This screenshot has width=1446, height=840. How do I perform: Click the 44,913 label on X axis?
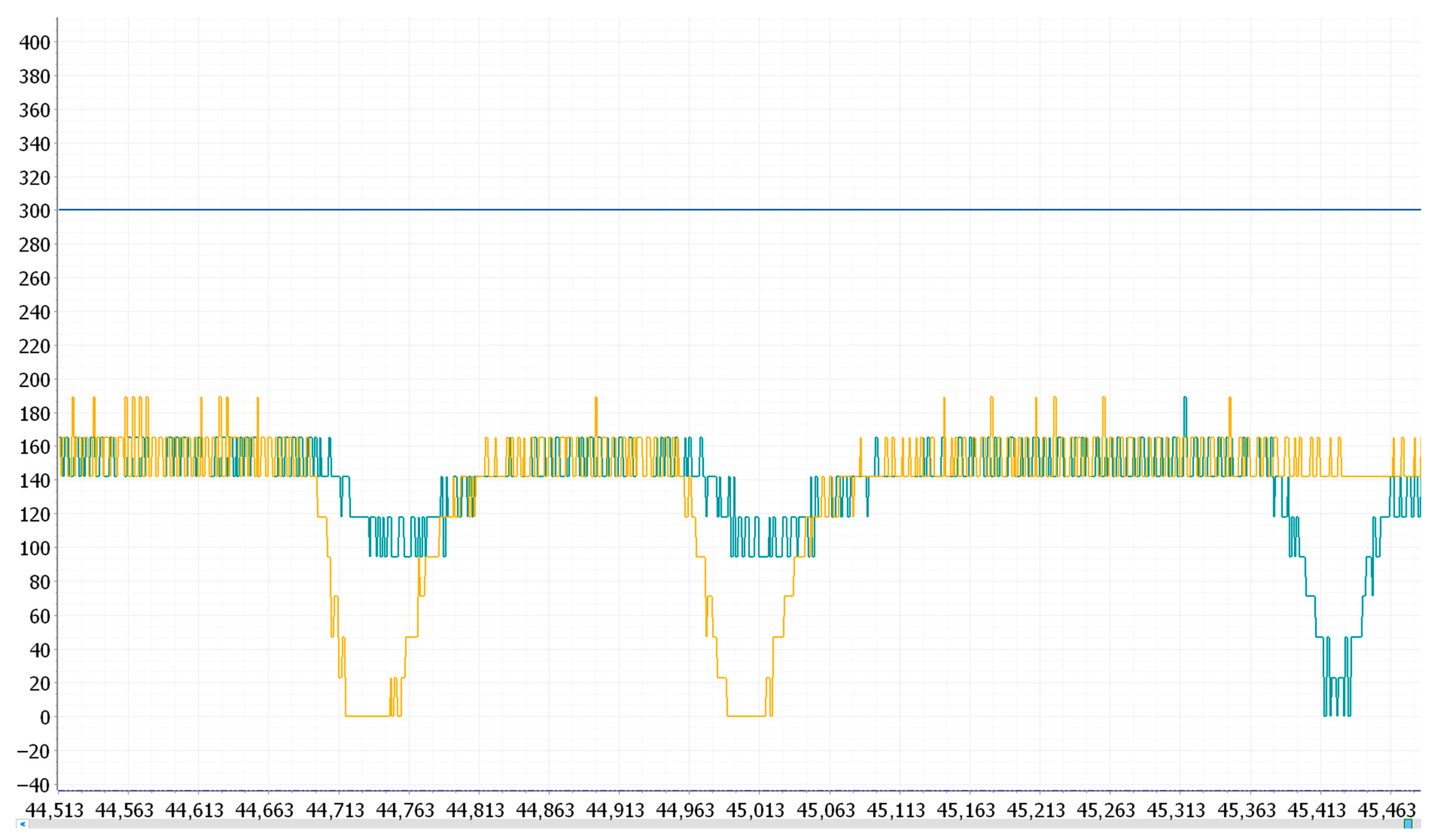coord(615,811)
